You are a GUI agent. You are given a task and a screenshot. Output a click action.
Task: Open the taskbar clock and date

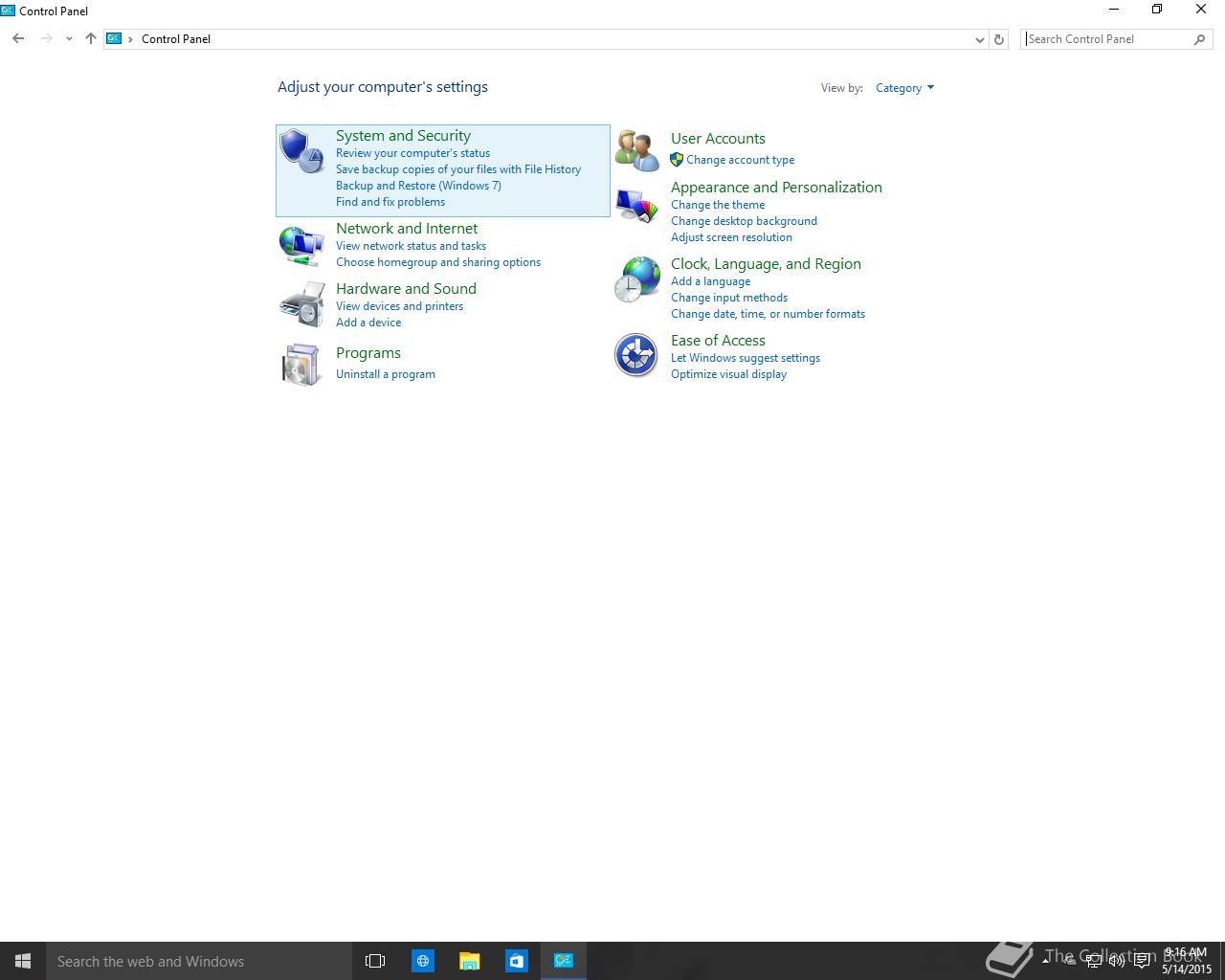click(1187, 961)
